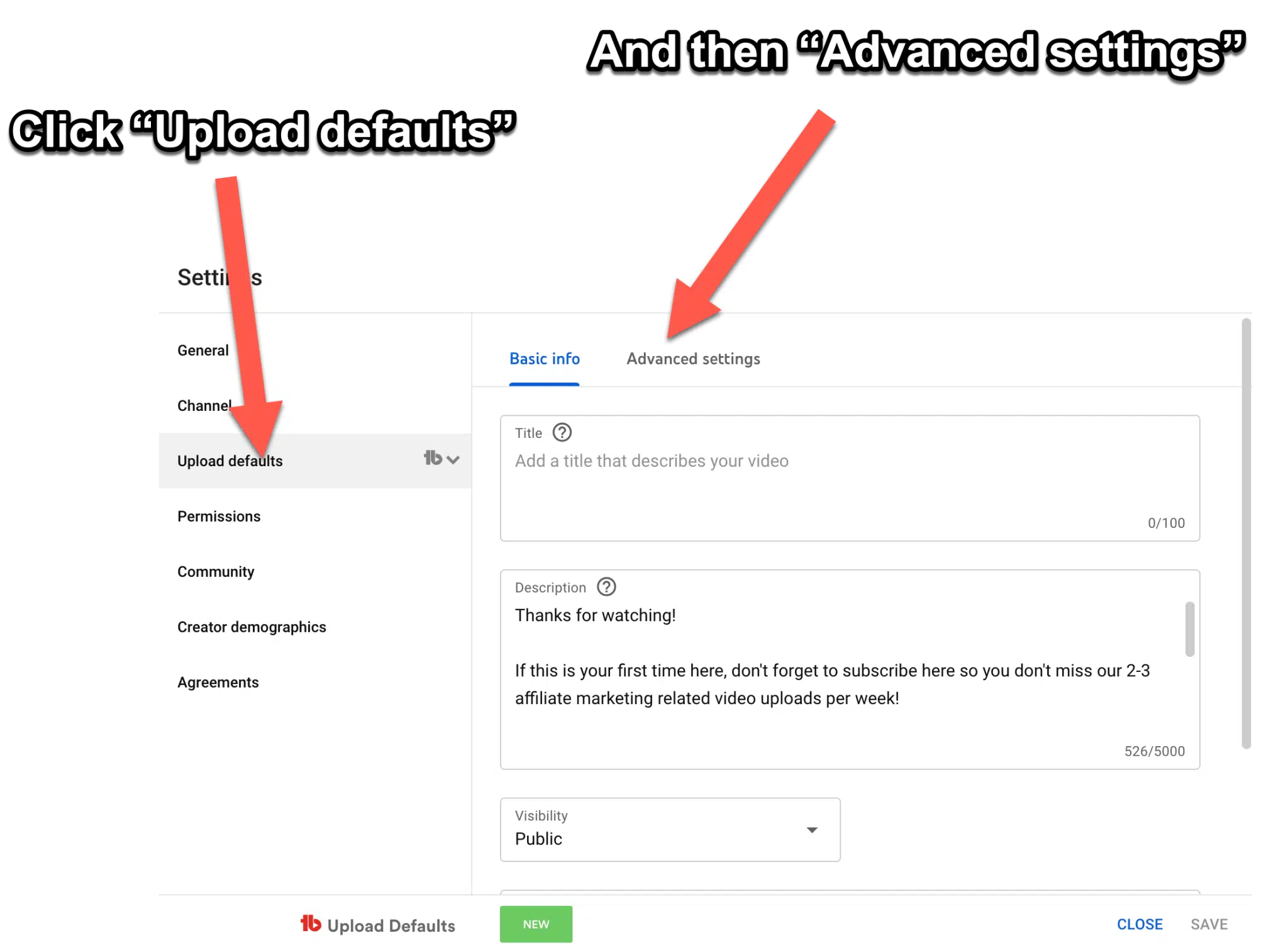Click the TubeBuddy logo beside Upload Defaults footer
This screenshot has height=945, width=1288.
[x=311, y=924]
